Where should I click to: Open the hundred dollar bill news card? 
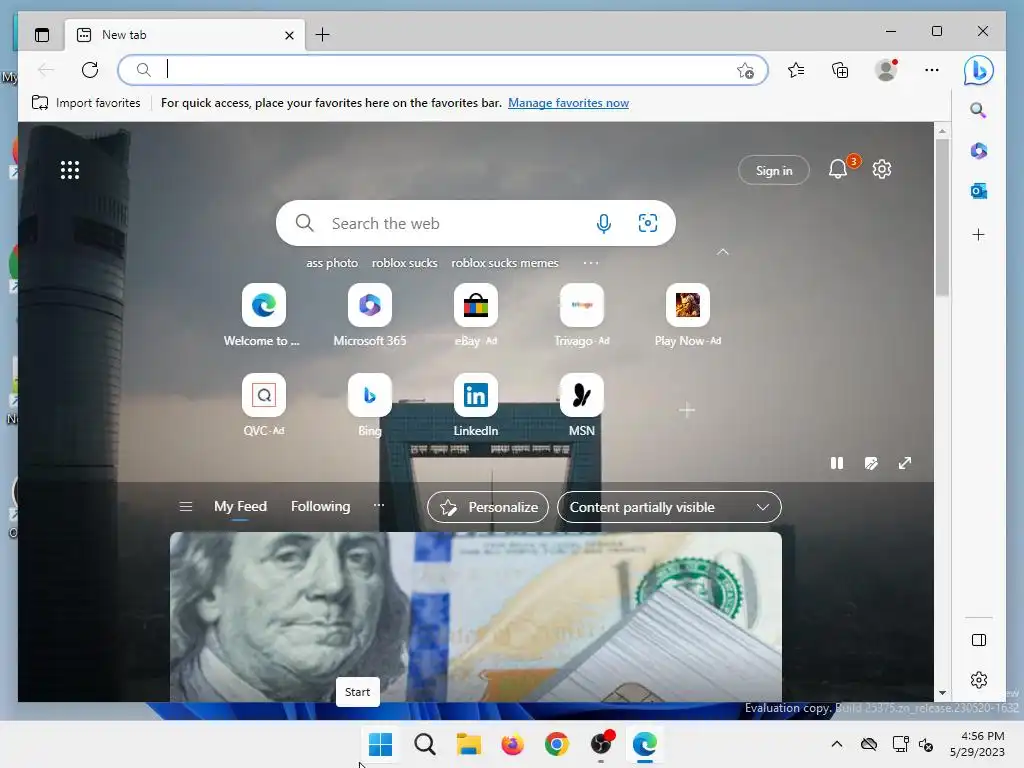pos(475,617)
